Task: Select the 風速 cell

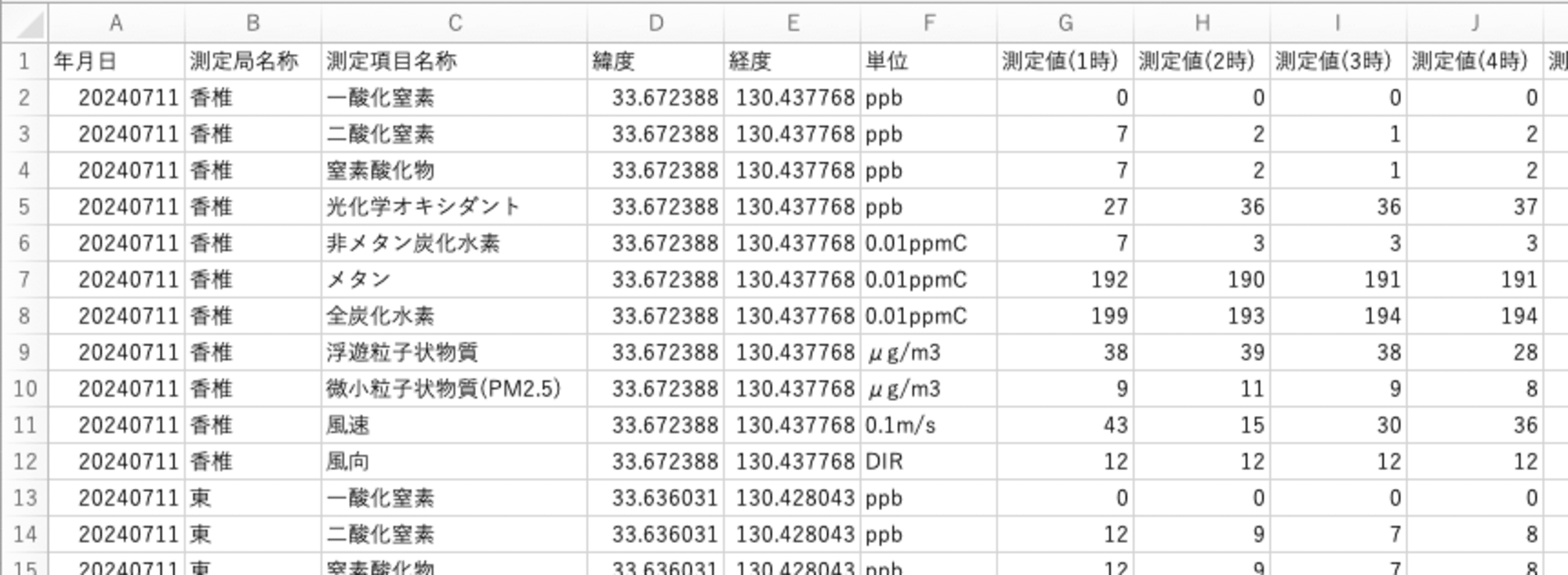Action: click(454, 425)
